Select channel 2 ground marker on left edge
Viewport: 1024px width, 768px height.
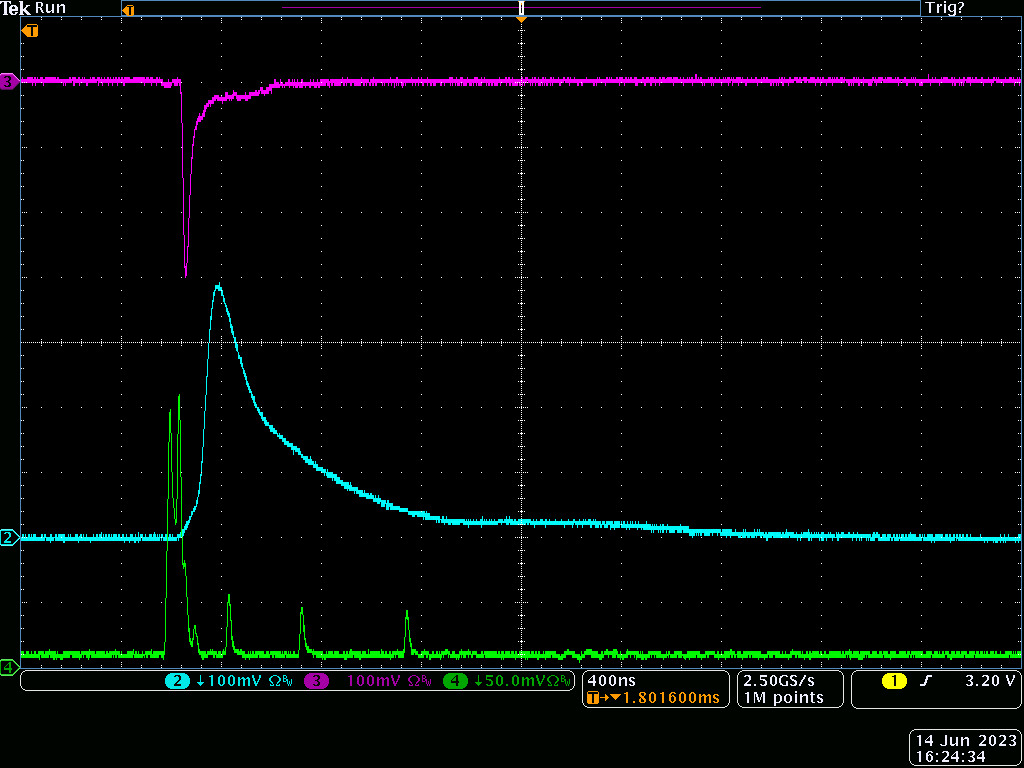pyautogui.click(x=9, y=538)
